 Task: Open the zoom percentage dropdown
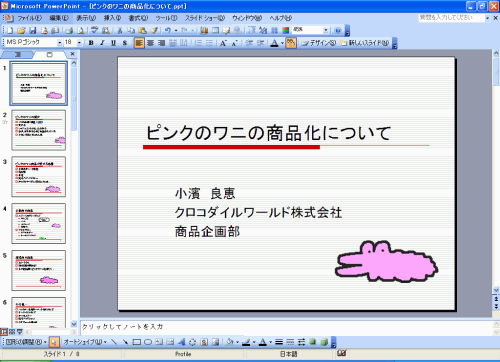pyautogui.click(x=326, y=30)
